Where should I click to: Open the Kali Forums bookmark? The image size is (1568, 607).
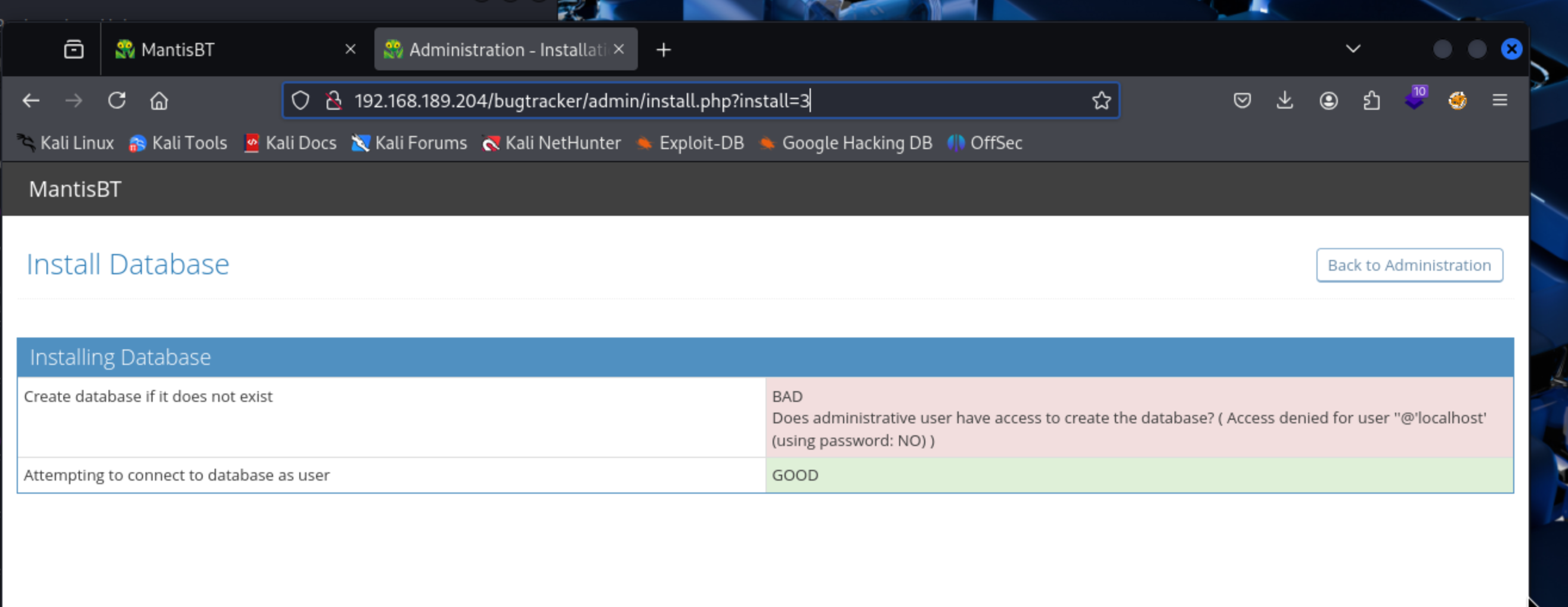pos(409,143)
